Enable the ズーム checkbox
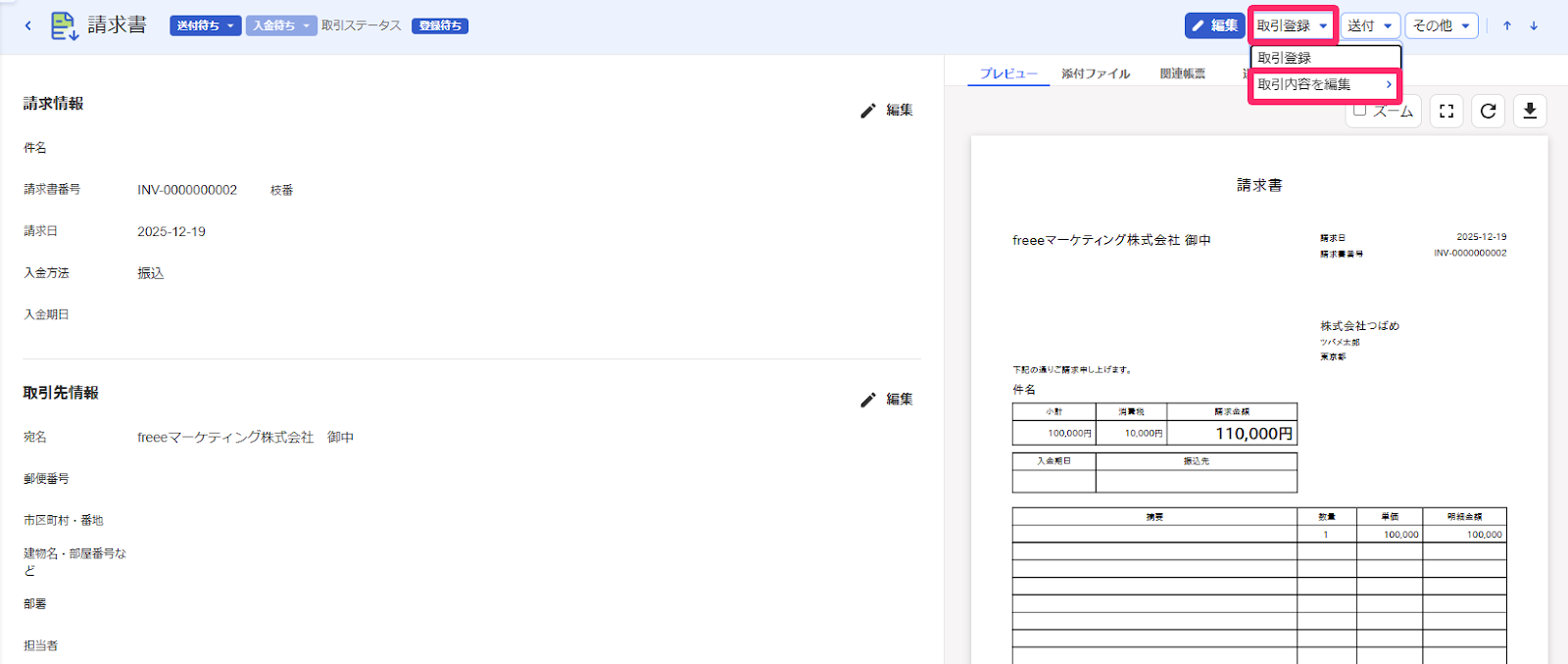The height and width of the screenshot is (664, 1568). click(1359, 110)
